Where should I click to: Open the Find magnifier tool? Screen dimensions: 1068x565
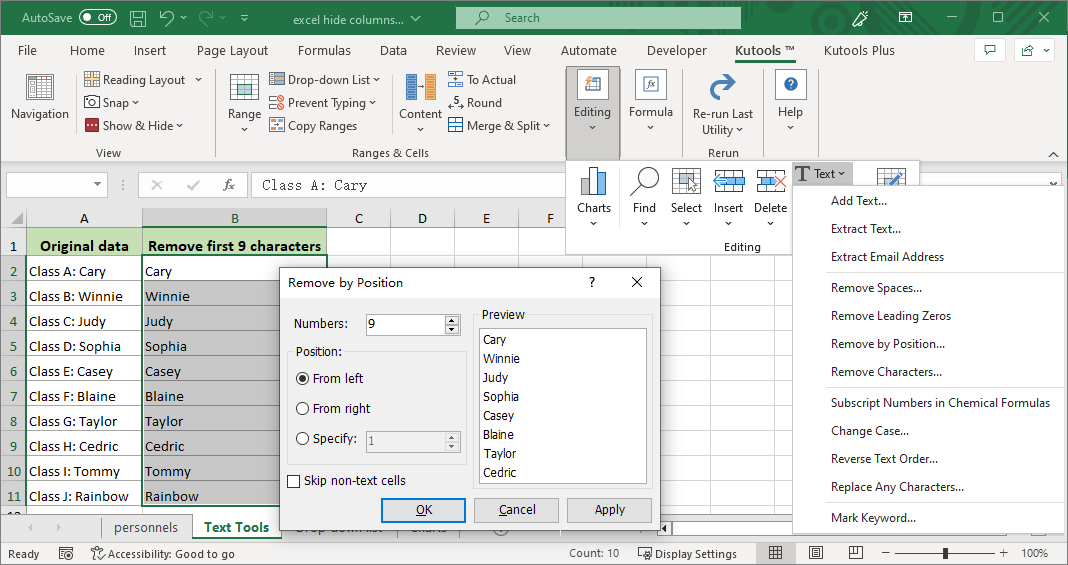pos(644,182)
